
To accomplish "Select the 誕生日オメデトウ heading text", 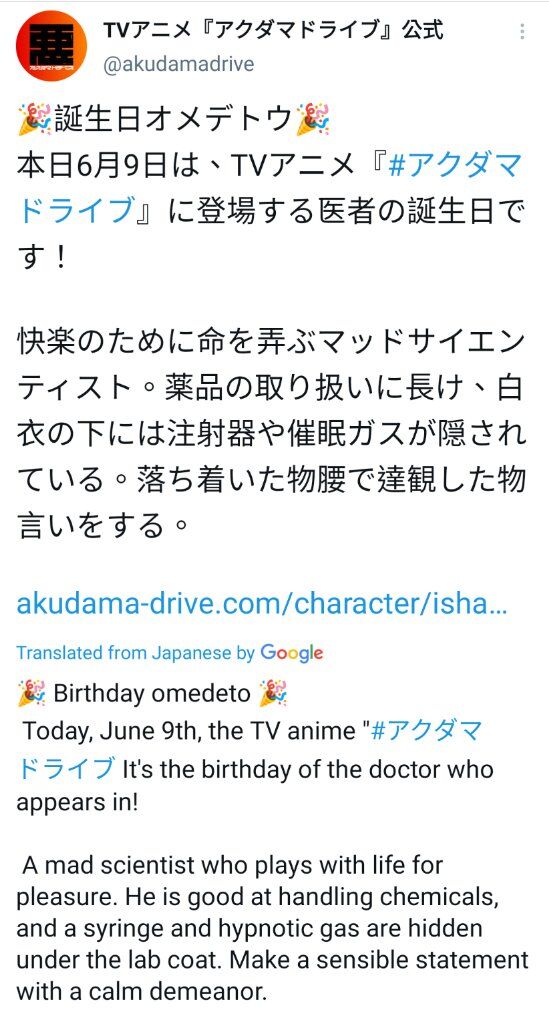I will pyautogui.click(x=174, y=119).
